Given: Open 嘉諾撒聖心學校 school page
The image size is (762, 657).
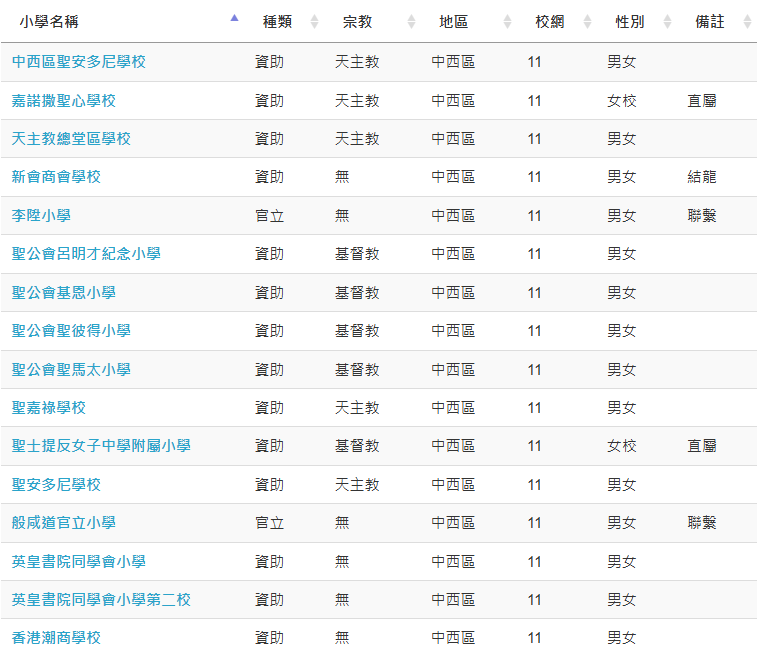Looking at the screenshot, I should point(64,101).
